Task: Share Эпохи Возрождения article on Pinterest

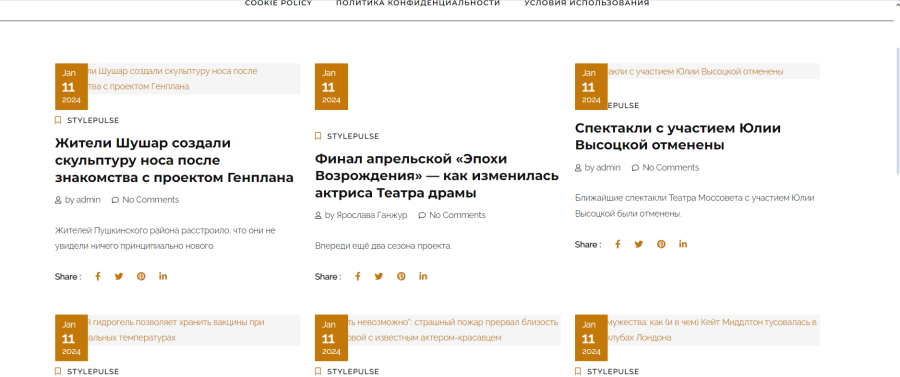Action: tap(401, 277)
